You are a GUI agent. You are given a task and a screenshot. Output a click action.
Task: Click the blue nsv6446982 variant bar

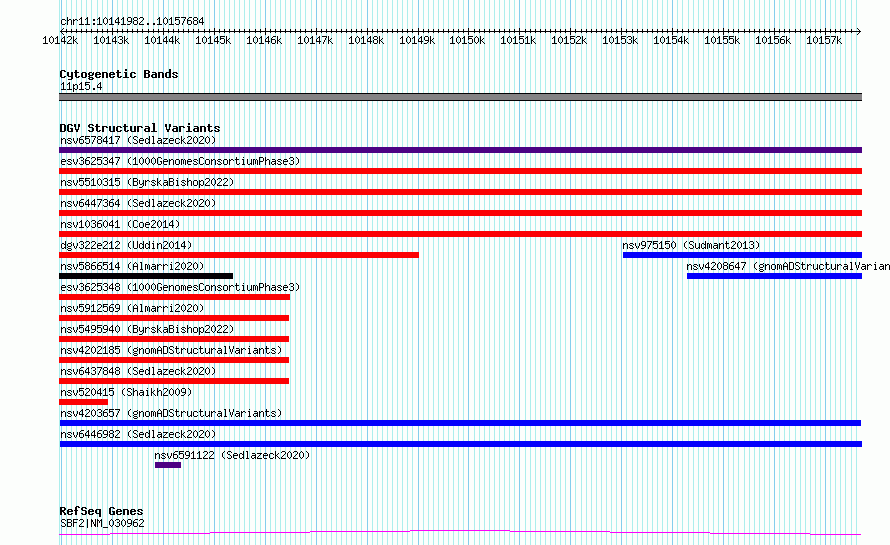[461, 444]
